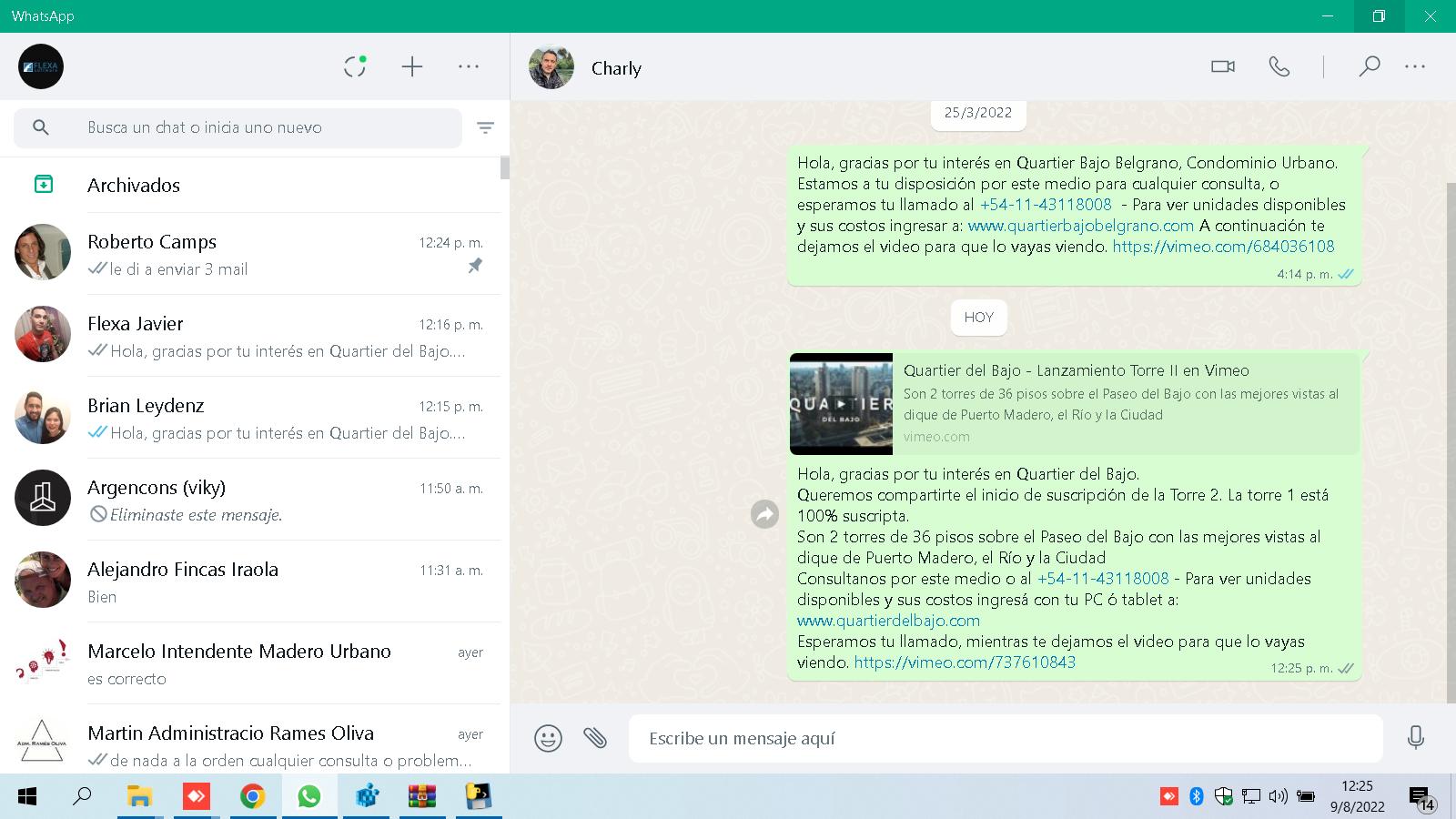
Task: Open Bluetooth tray icon
Action: pyautogui.click(x=1197, y=797)
